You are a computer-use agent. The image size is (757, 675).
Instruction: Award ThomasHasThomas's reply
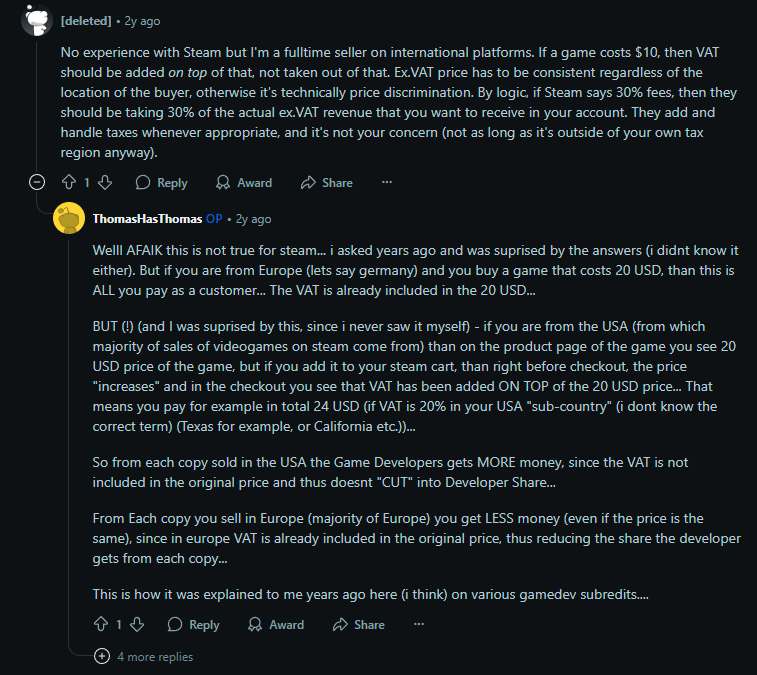pos(276,625)
